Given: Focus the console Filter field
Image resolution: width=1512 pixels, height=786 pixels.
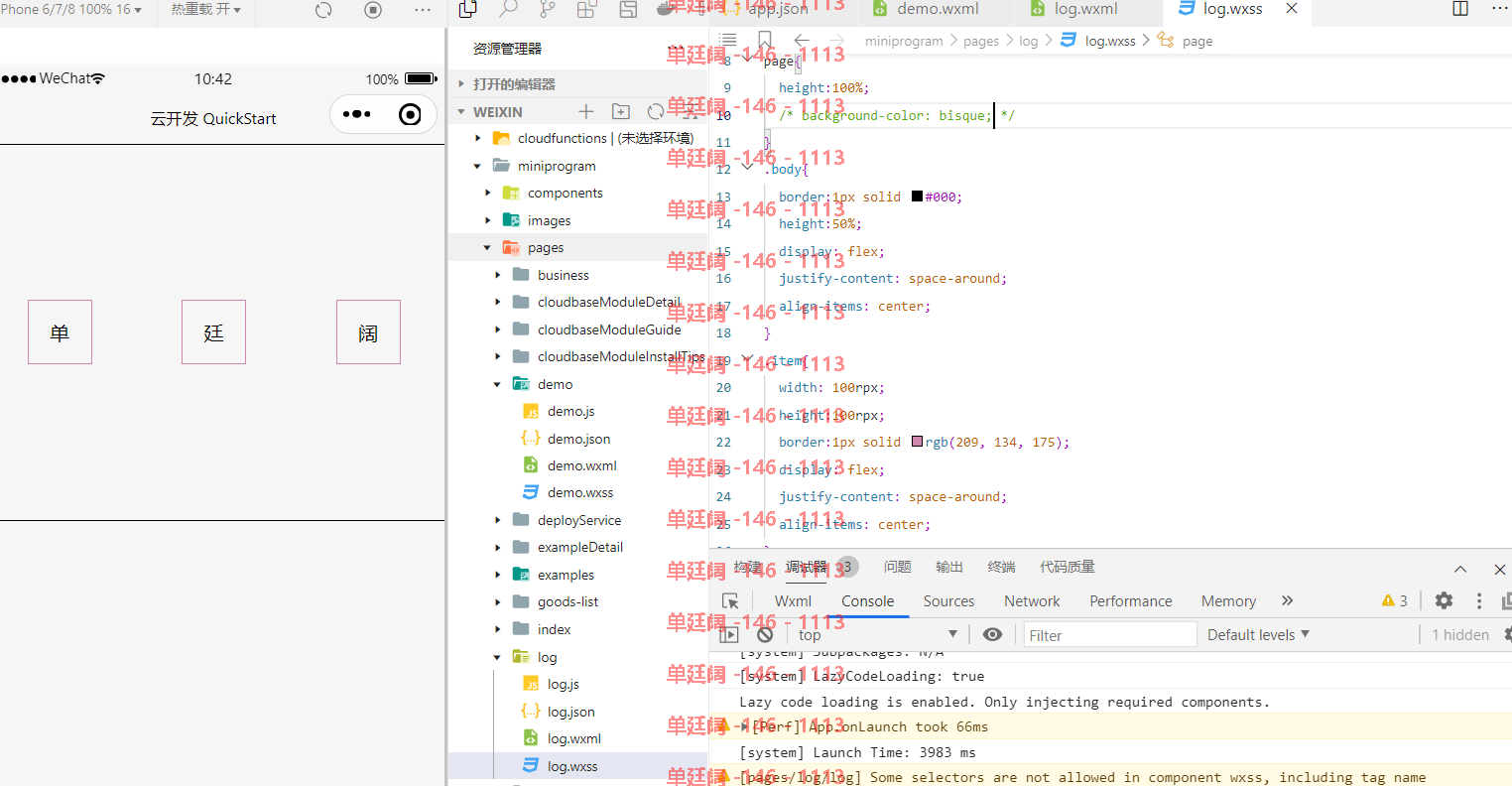Looking at the screenshot, I should (x=1110, y=635).
